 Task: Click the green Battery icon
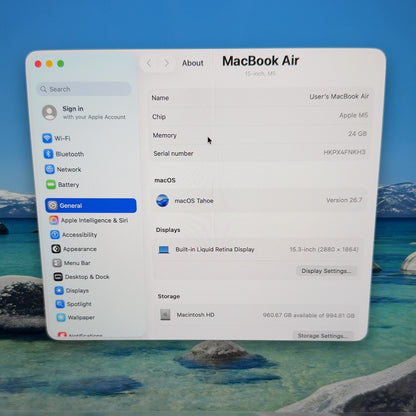(51, 184)
